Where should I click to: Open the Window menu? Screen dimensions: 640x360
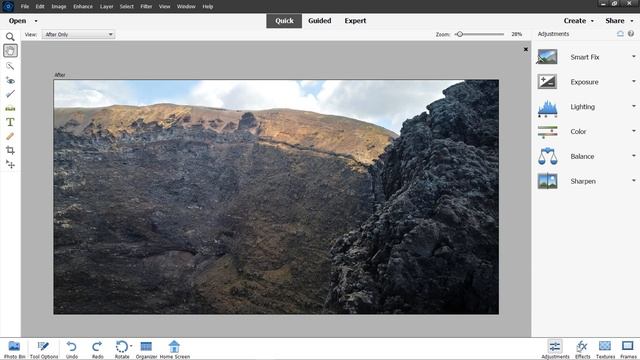click(x=186, y=7)
